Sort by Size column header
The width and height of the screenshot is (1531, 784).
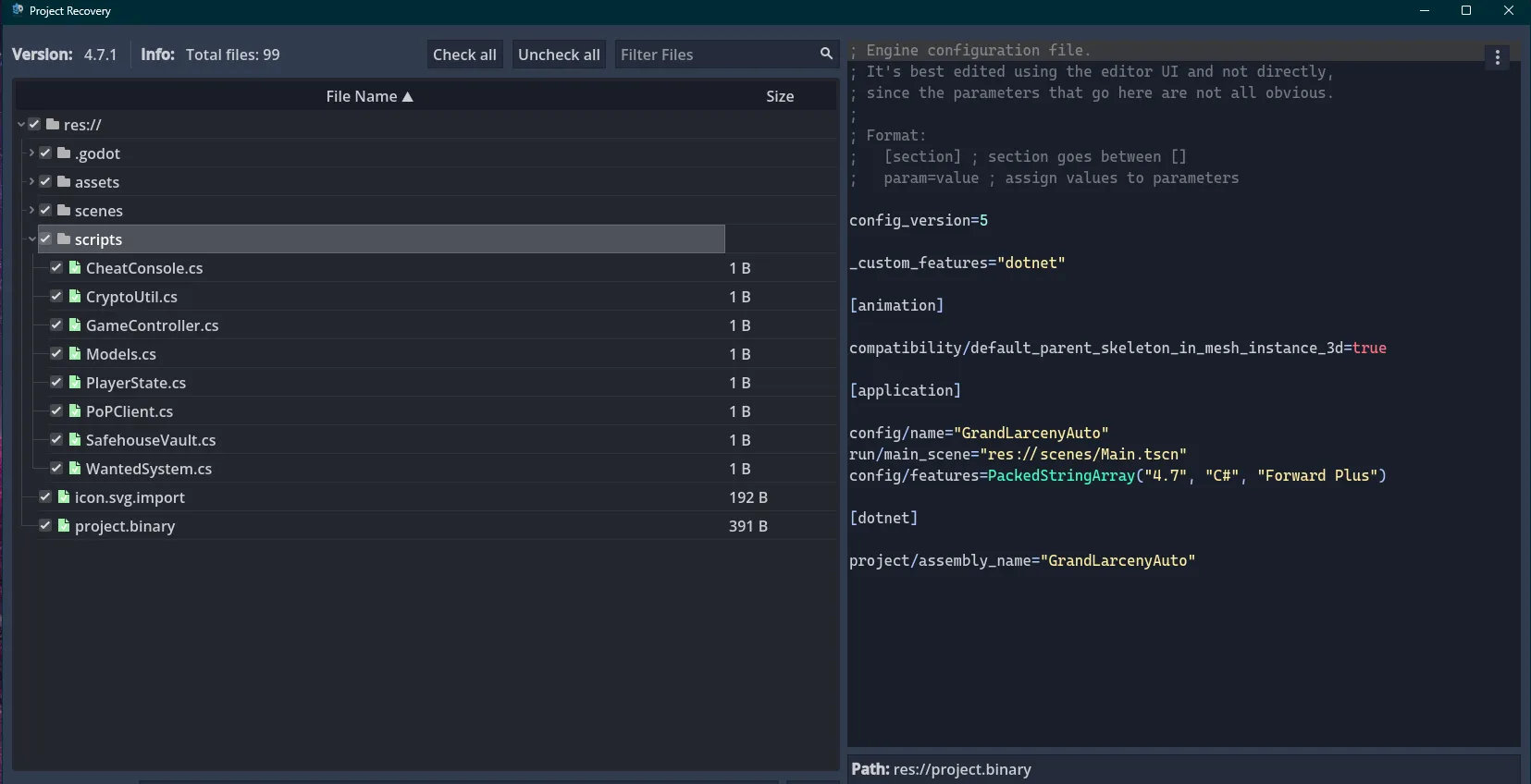coord(780,96)
